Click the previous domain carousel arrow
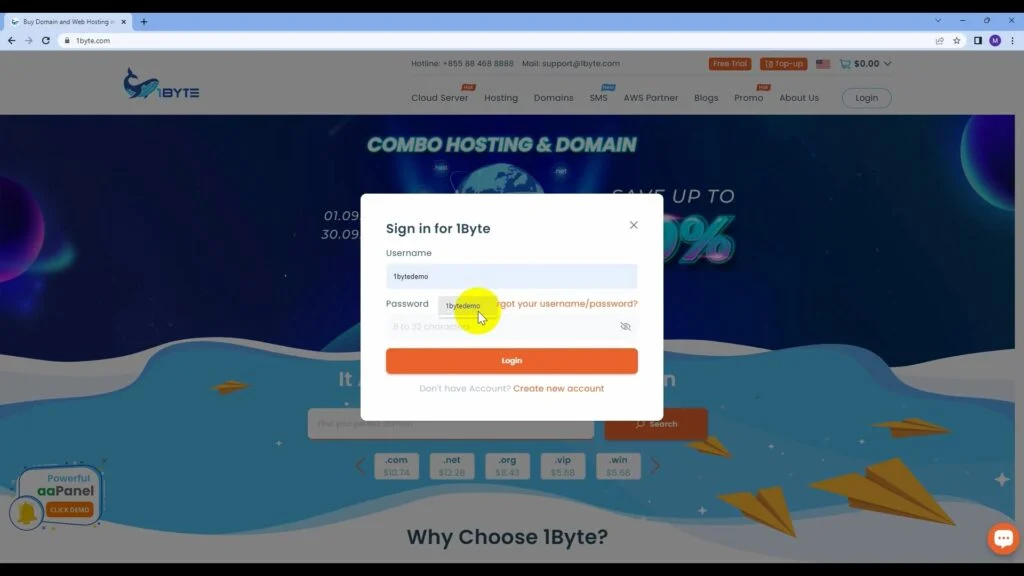Screen dimensions: 1024x576 click(x=360, y=466)
